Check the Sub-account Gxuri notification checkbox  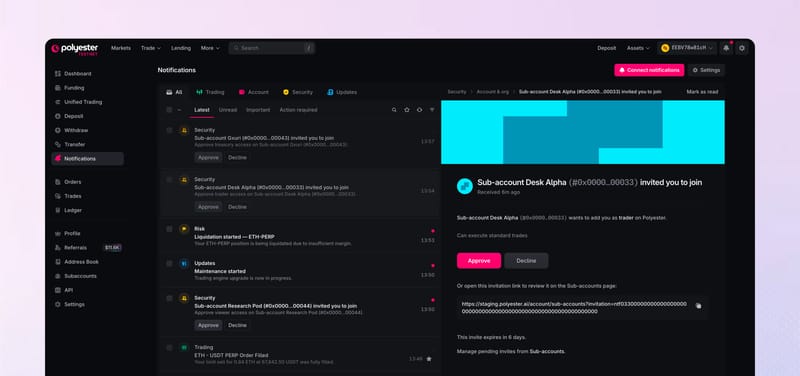pyautogui.click(x=169, y=130)
